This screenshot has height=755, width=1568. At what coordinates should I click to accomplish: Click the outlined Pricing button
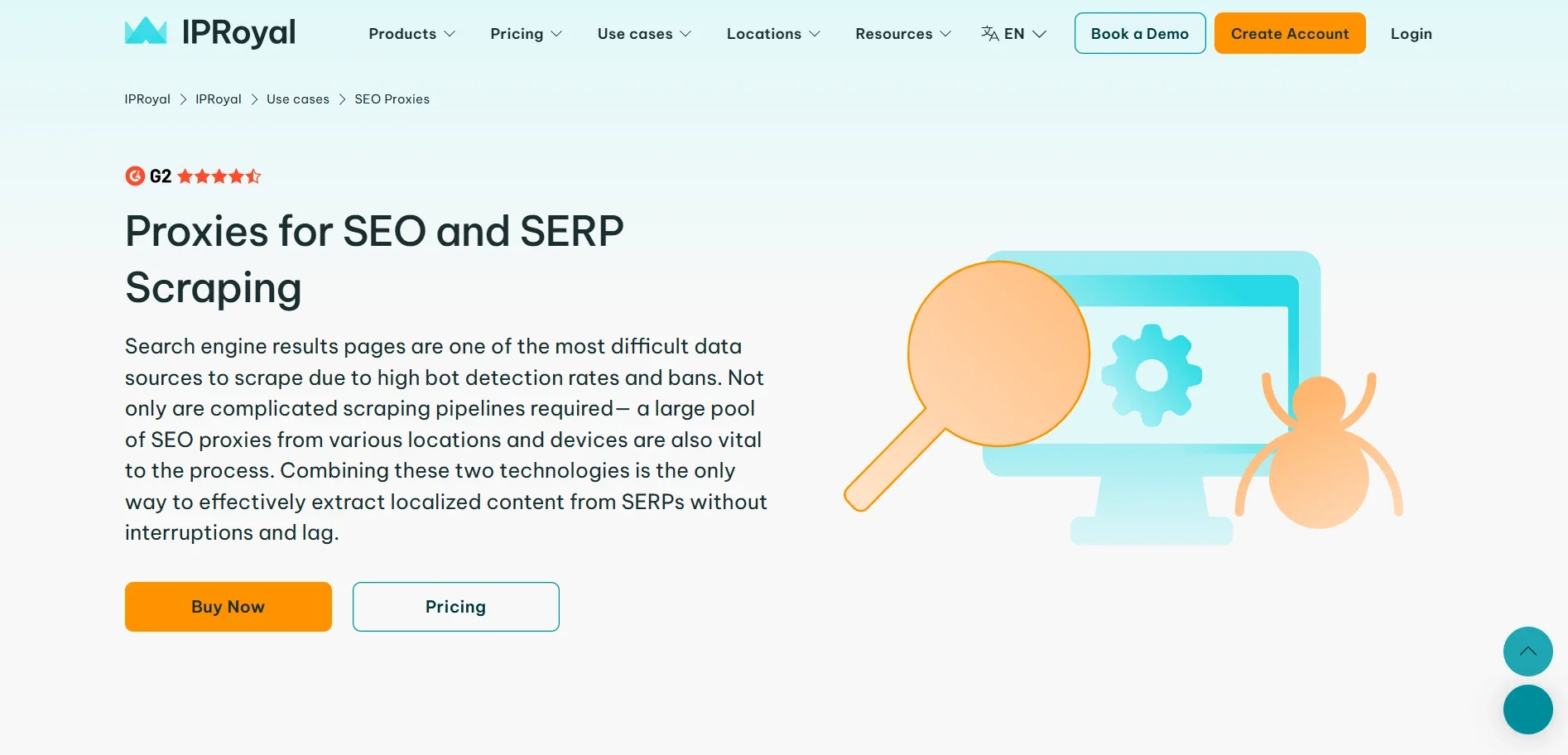click(x=456, y=607)
